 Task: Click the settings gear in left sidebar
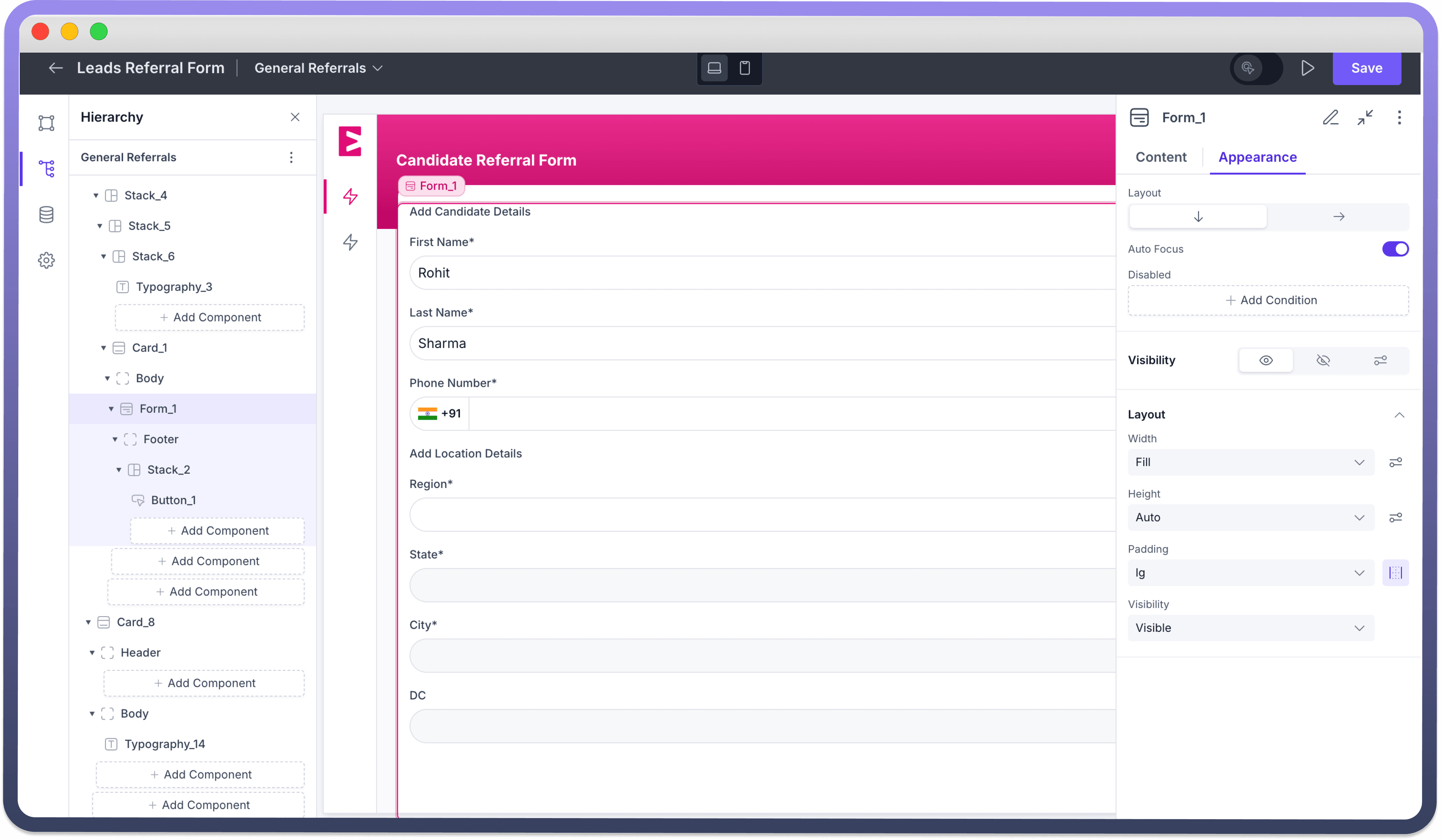click(46, 260)
